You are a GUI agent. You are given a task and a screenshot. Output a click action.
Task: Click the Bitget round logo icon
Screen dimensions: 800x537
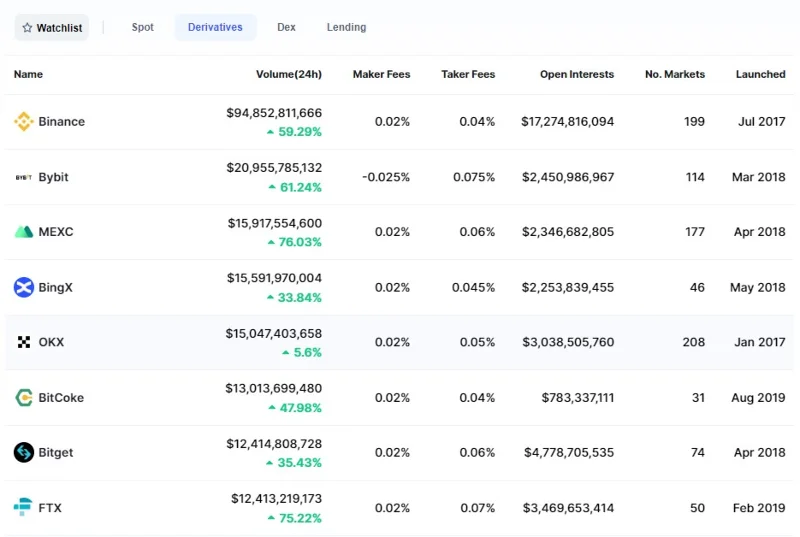(x=23, y=452)
